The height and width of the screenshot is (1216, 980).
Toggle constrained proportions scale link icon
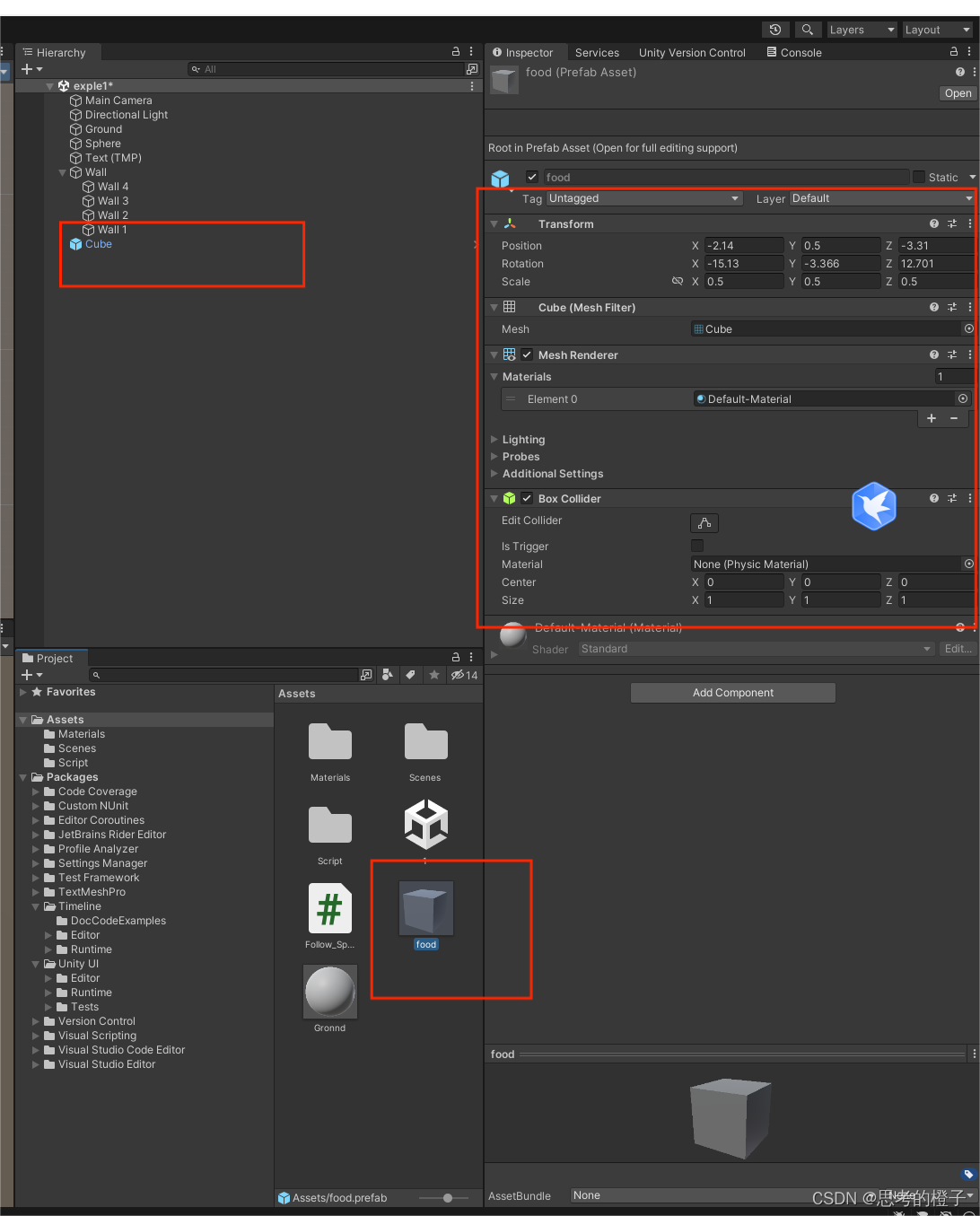click(678, 282)
